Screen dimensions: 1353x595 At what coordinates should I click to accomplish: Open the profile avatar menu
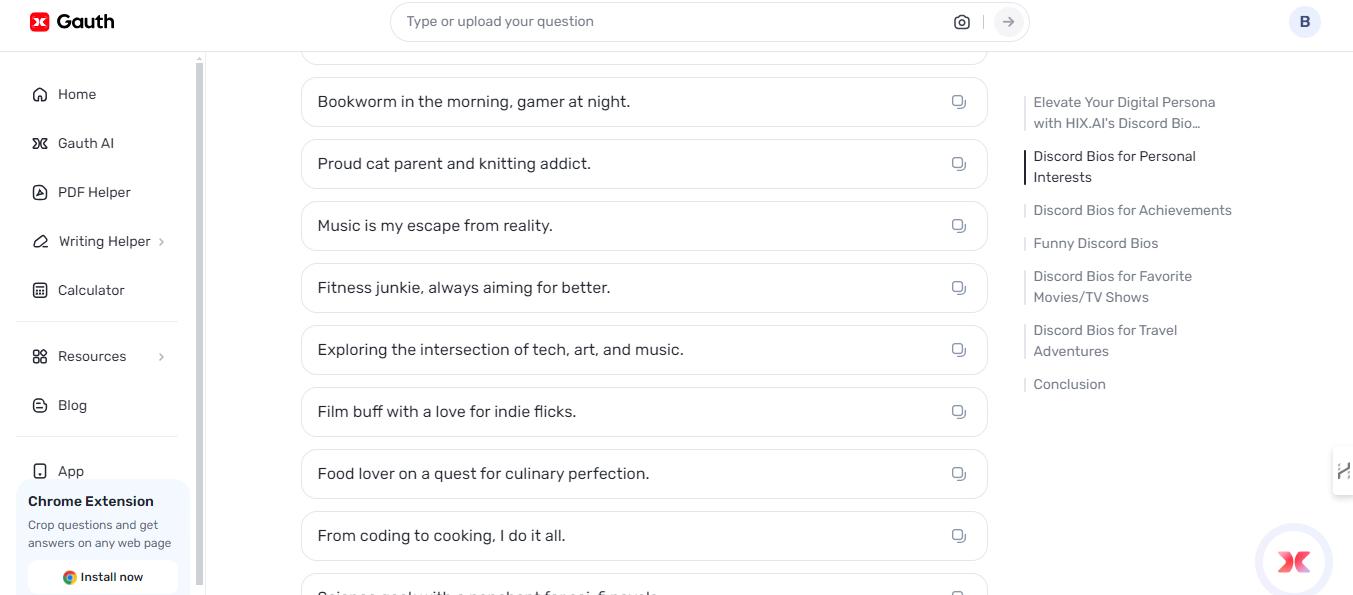pos(1305,21)
